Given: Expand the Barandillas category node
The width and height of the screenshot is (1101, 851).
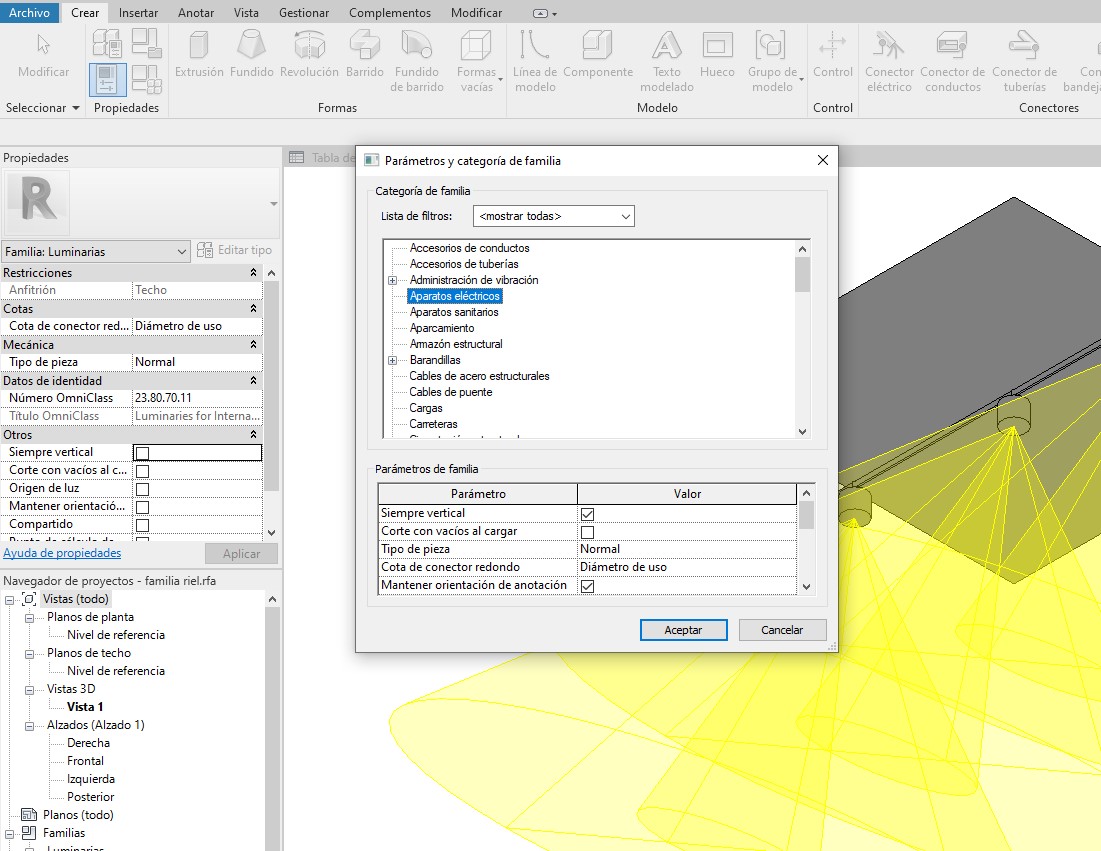Looking at the screenshot, I should point(392,360).
